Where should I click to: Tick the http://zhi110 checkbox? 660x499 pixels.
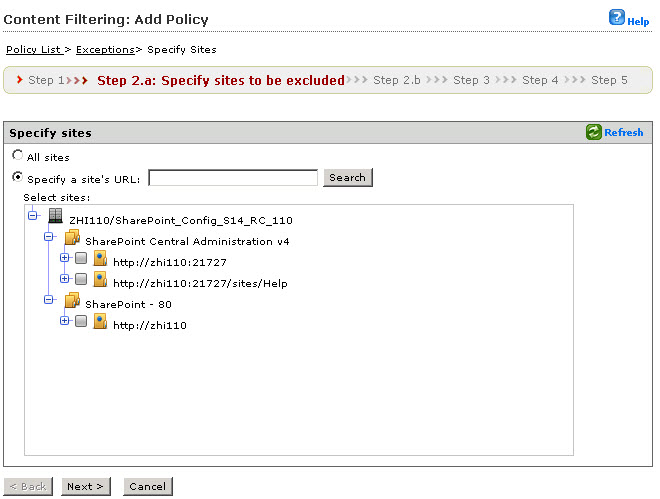pyautogui.click(x=81, y=323)
